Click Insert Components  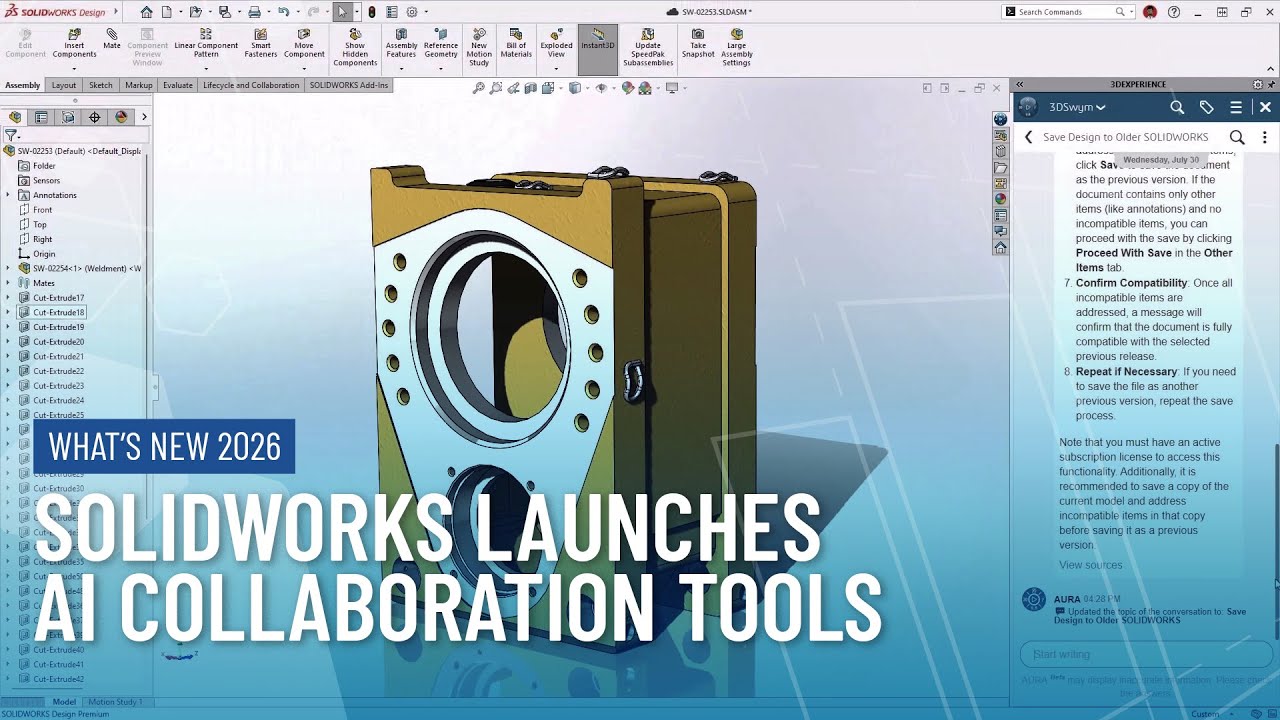click(x=74, y=44)
